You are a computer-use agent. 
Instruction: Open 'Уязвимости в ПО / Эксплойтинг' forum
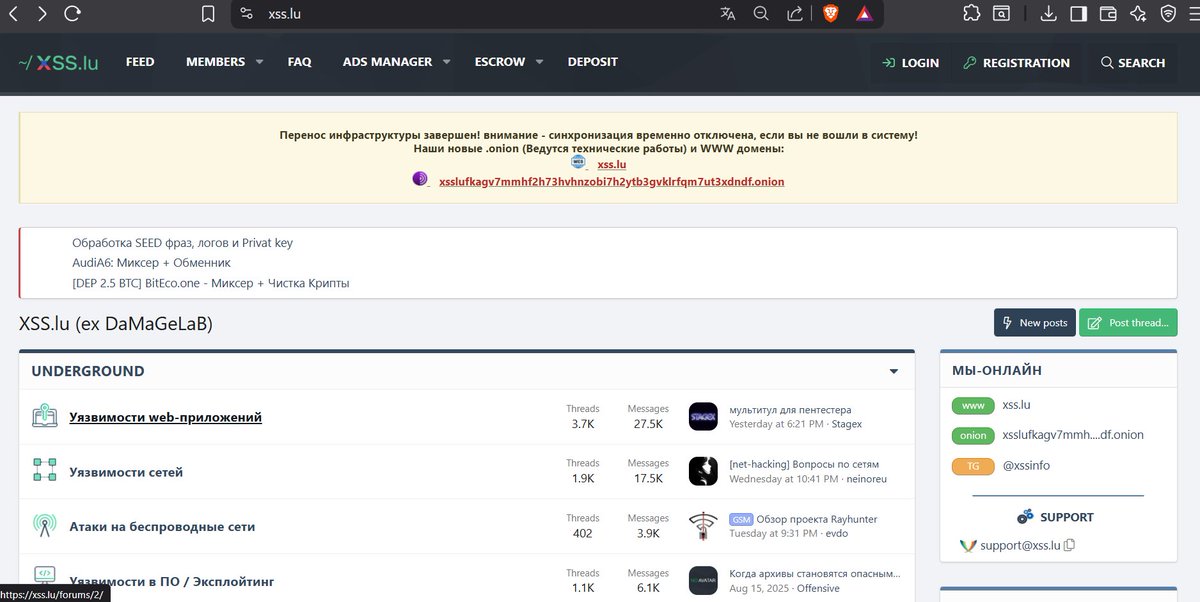pyautogui.click(x=171, y=581)
